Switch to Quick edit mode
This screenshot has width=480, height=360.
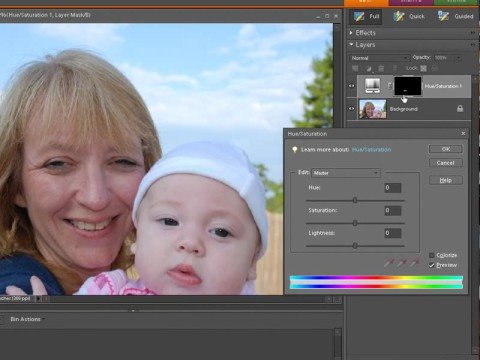coord(409,16)
